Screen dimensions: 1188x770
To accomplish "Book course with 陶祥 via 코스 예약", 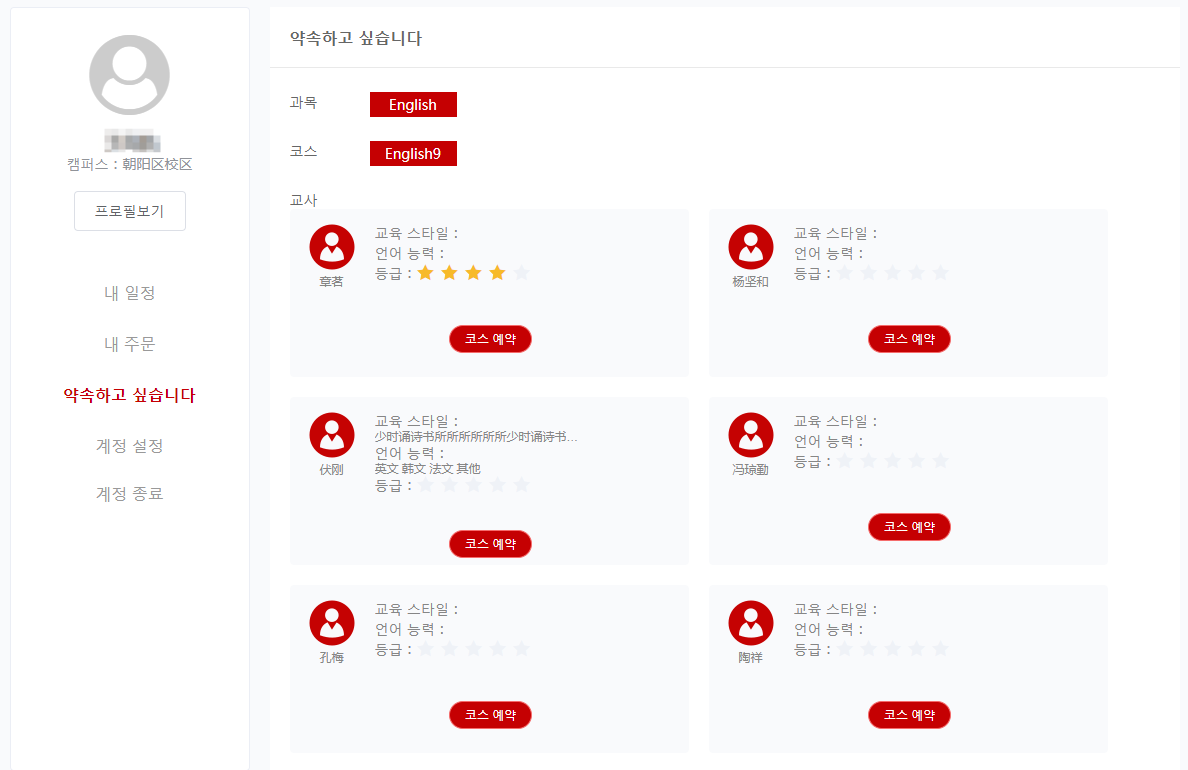I will point(909,715).
